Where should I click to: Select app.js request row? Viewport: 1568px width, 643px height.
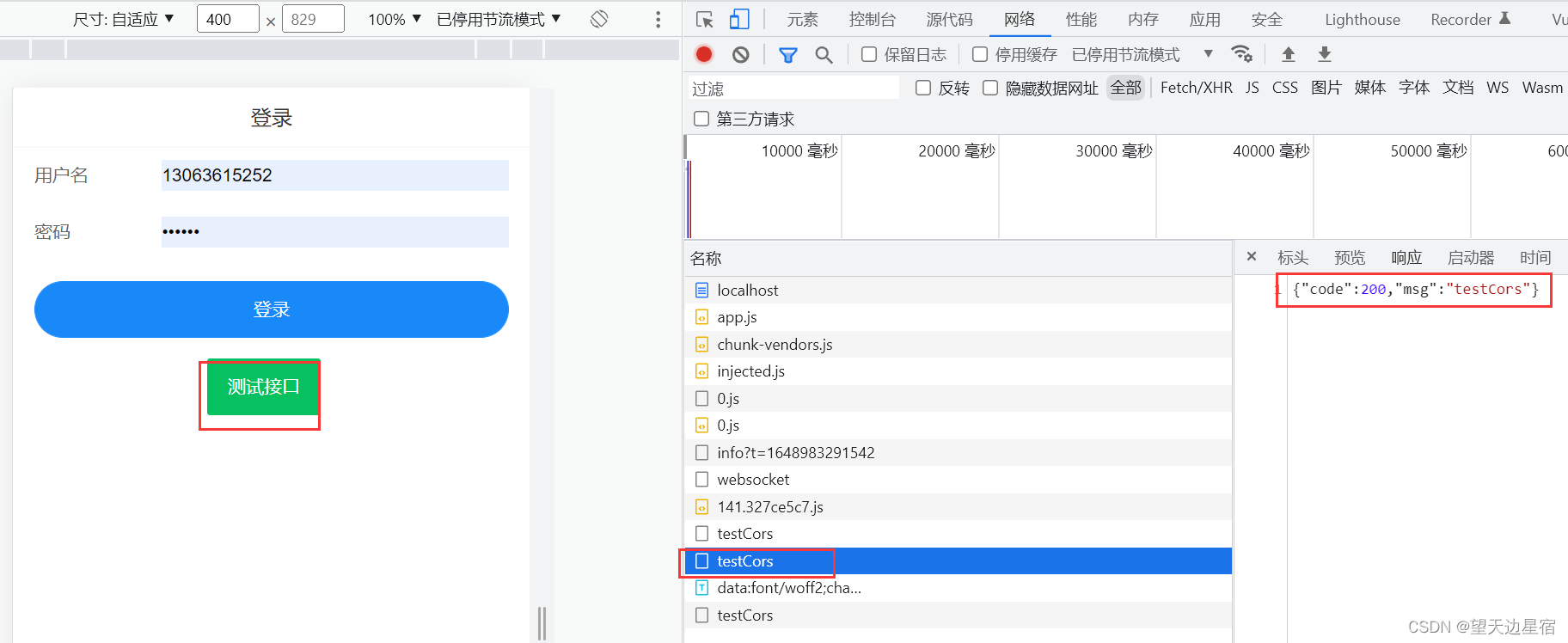[x=958, y=317]
